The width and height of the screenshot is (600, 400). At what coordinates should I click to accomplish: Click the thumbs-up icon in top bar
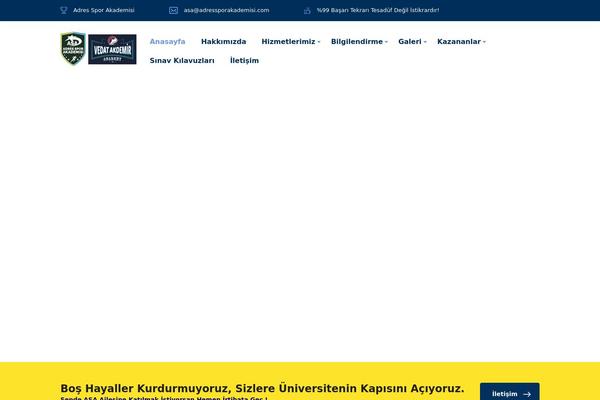tap(307, 10)
